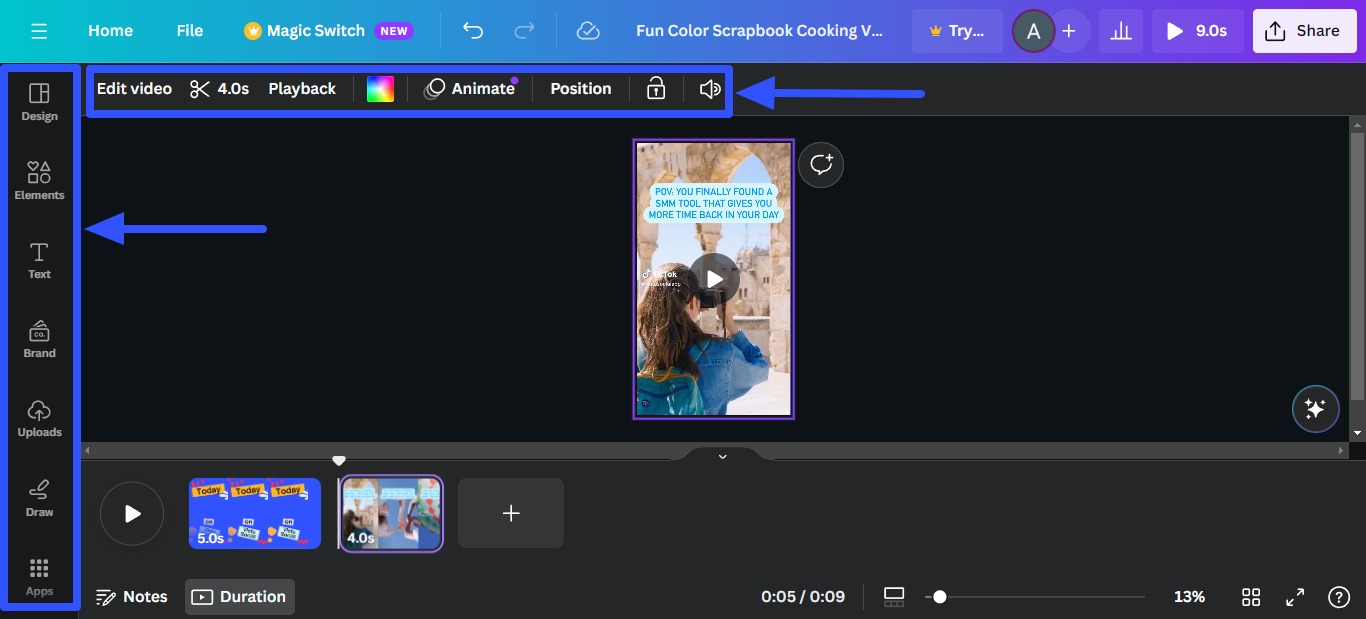
Task: Open the hamburger main menu
Action: (39, 31)
